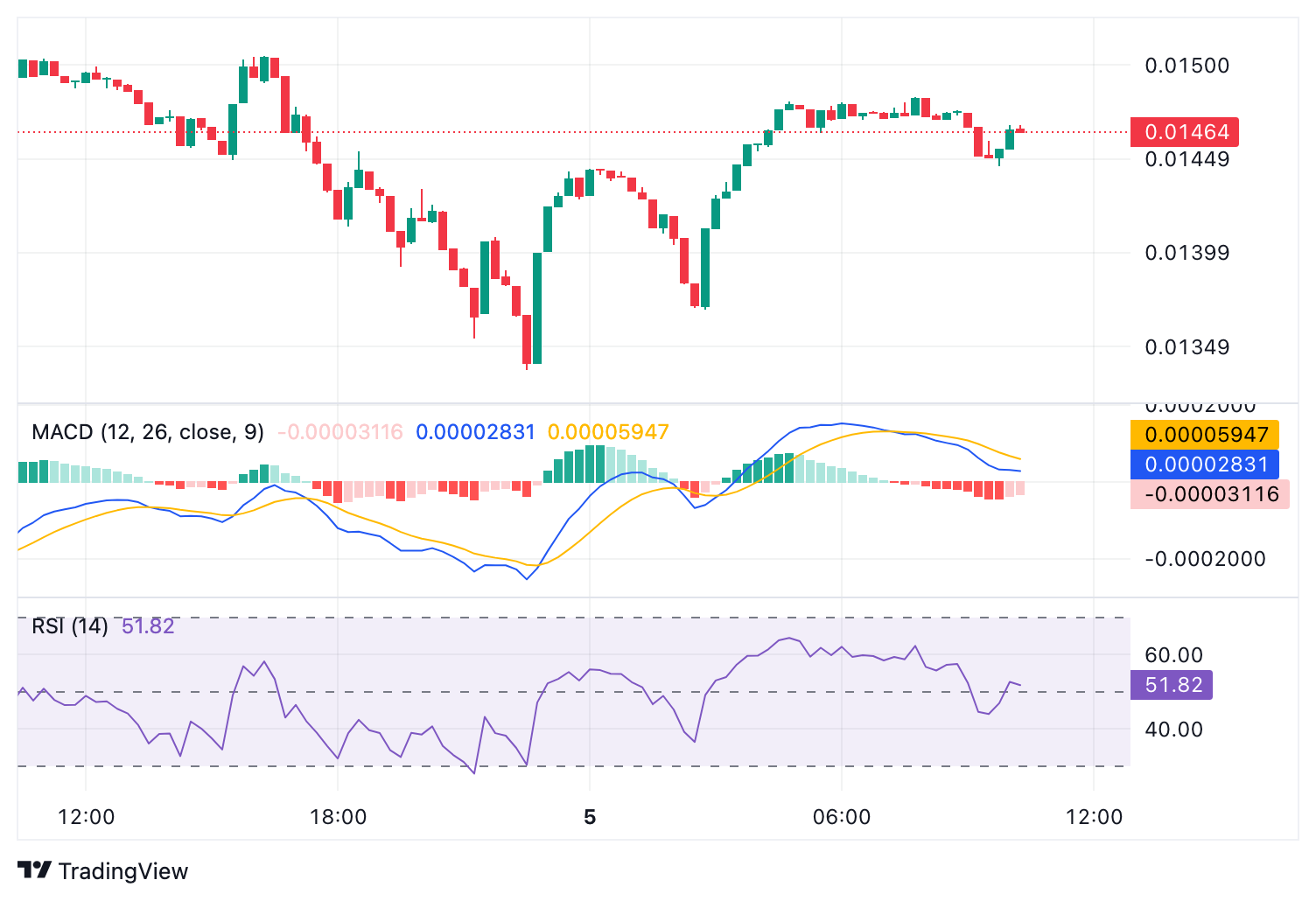The width and height of the screenshot is (1316, 901).
Task: Click the orange 0.00005947 scale tag
Action: pyautogui.click(x=1205, y=435)
